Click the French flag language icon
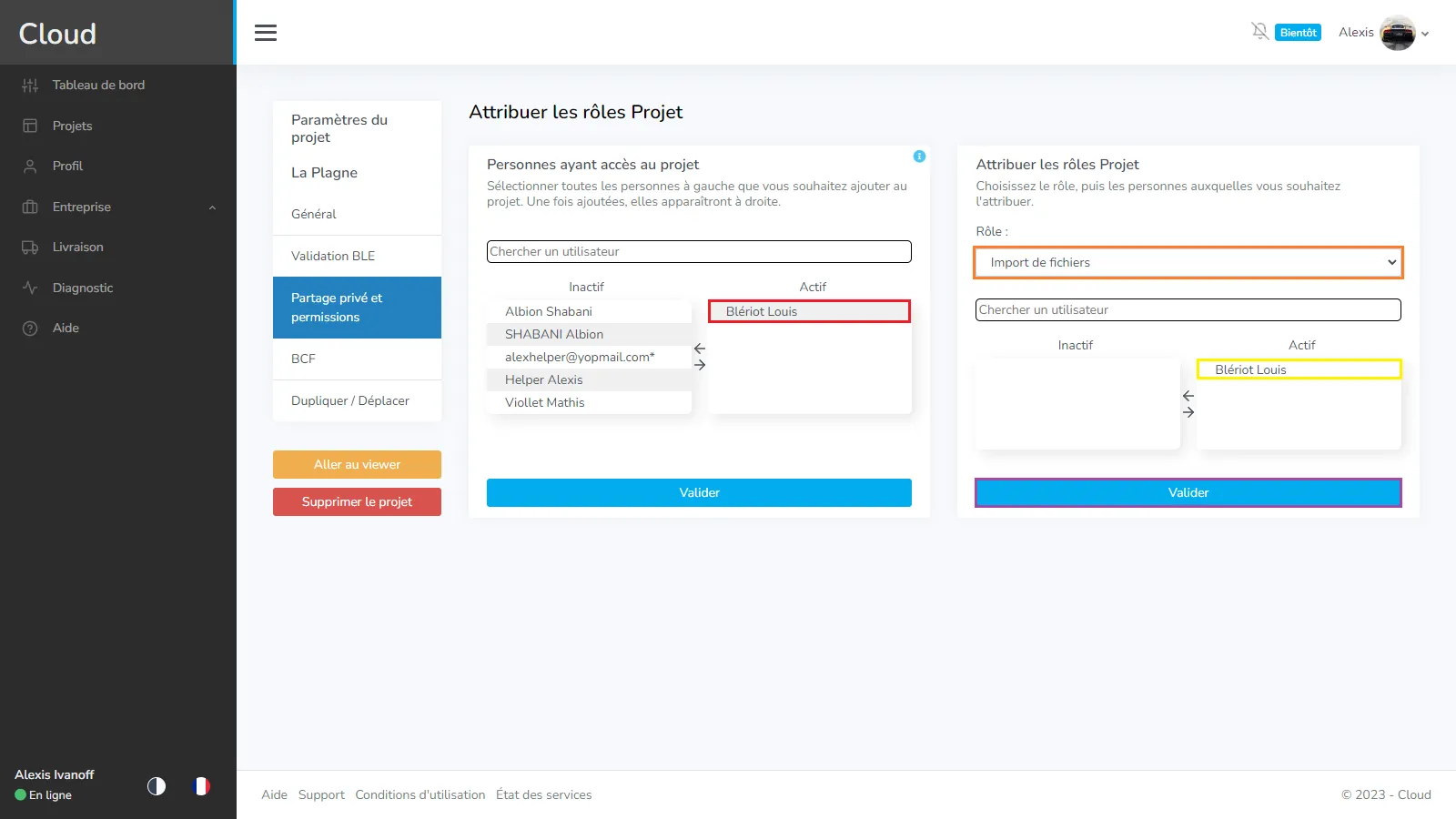Screen dimensions: 1456x819 coord(202,785)
